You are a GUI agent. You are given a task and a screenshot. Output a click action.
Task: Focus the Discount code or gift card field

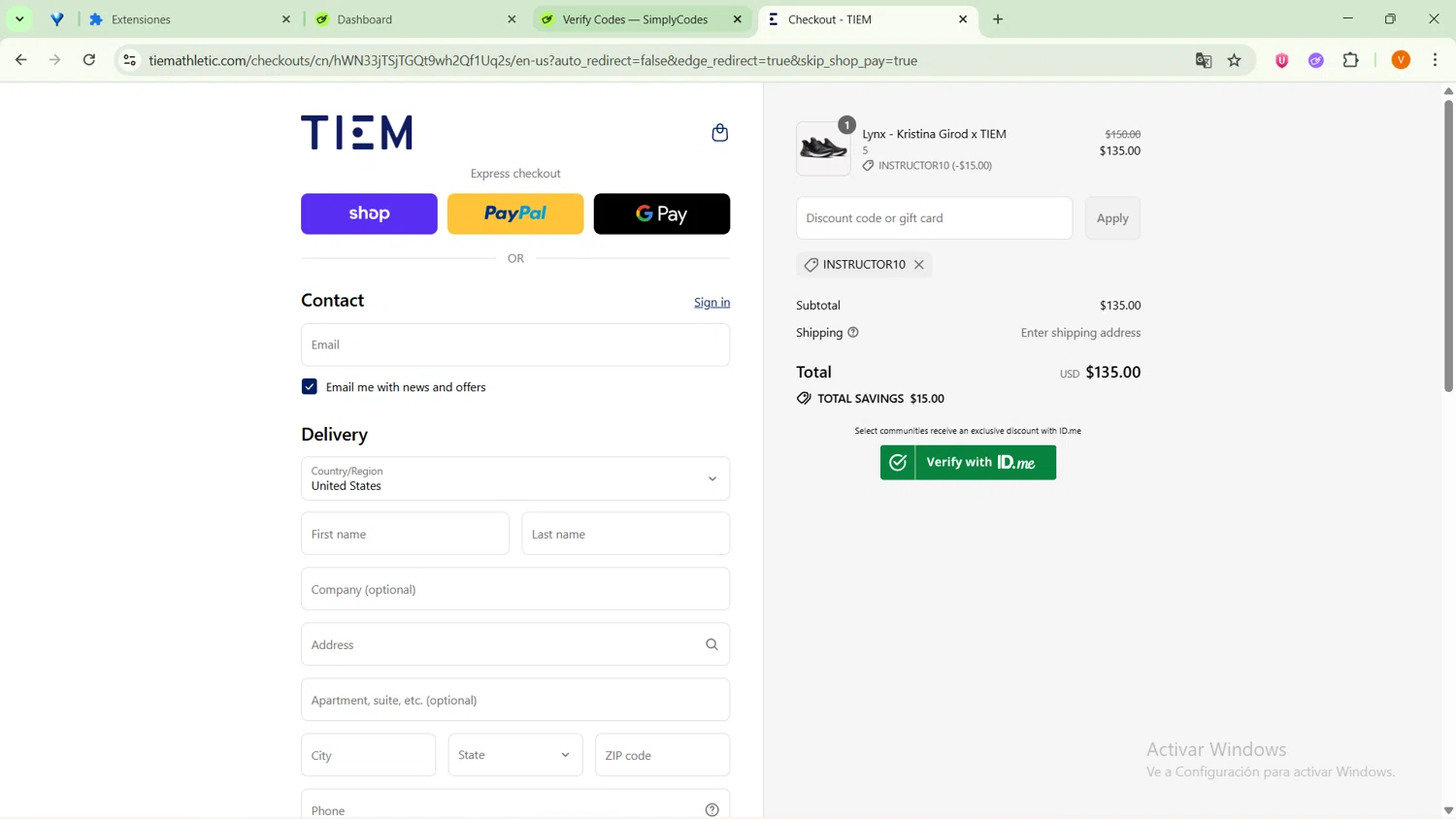point(934,218)
